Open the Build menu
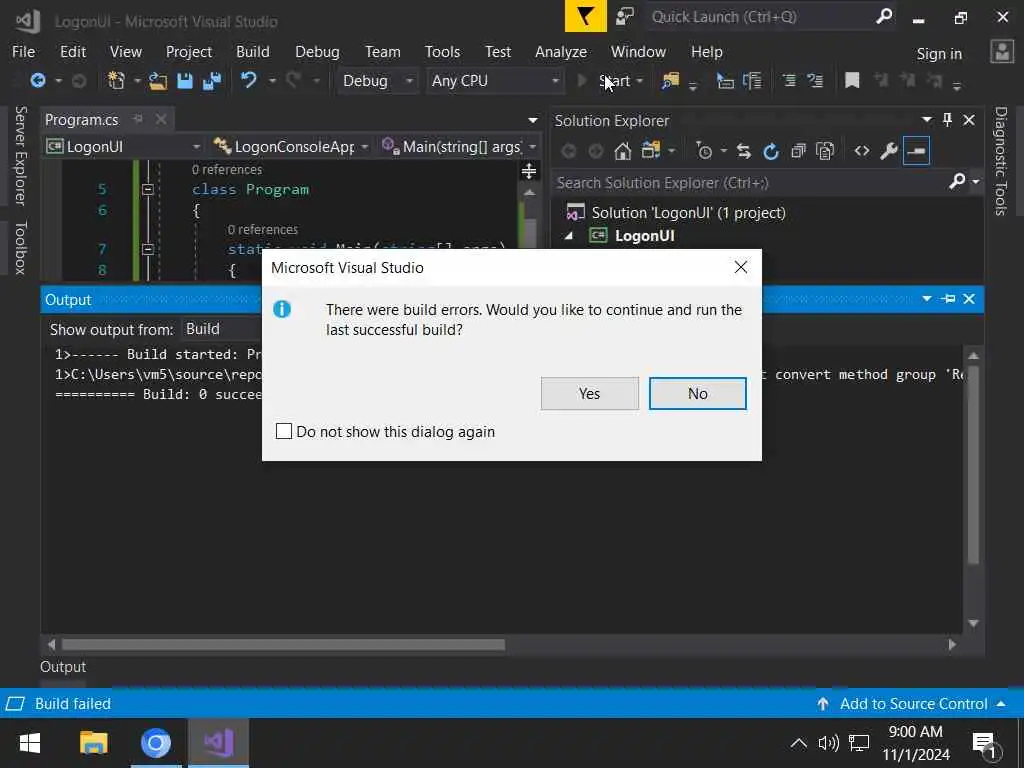 253,52
